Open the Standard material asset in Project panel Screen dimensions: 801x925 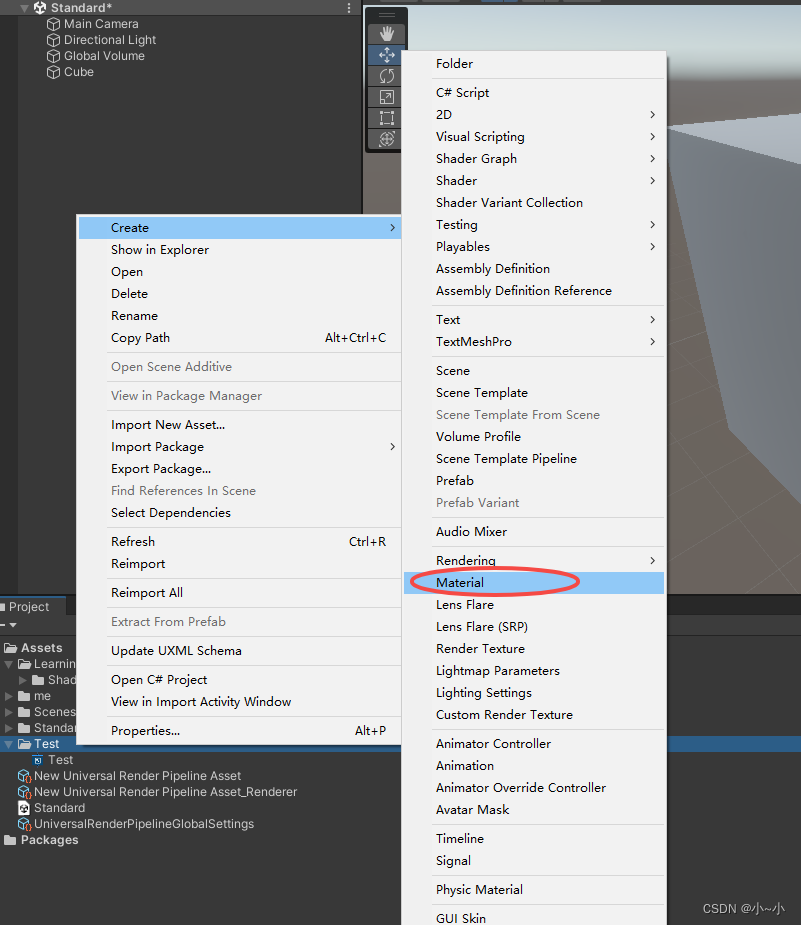tap(60, 807)
